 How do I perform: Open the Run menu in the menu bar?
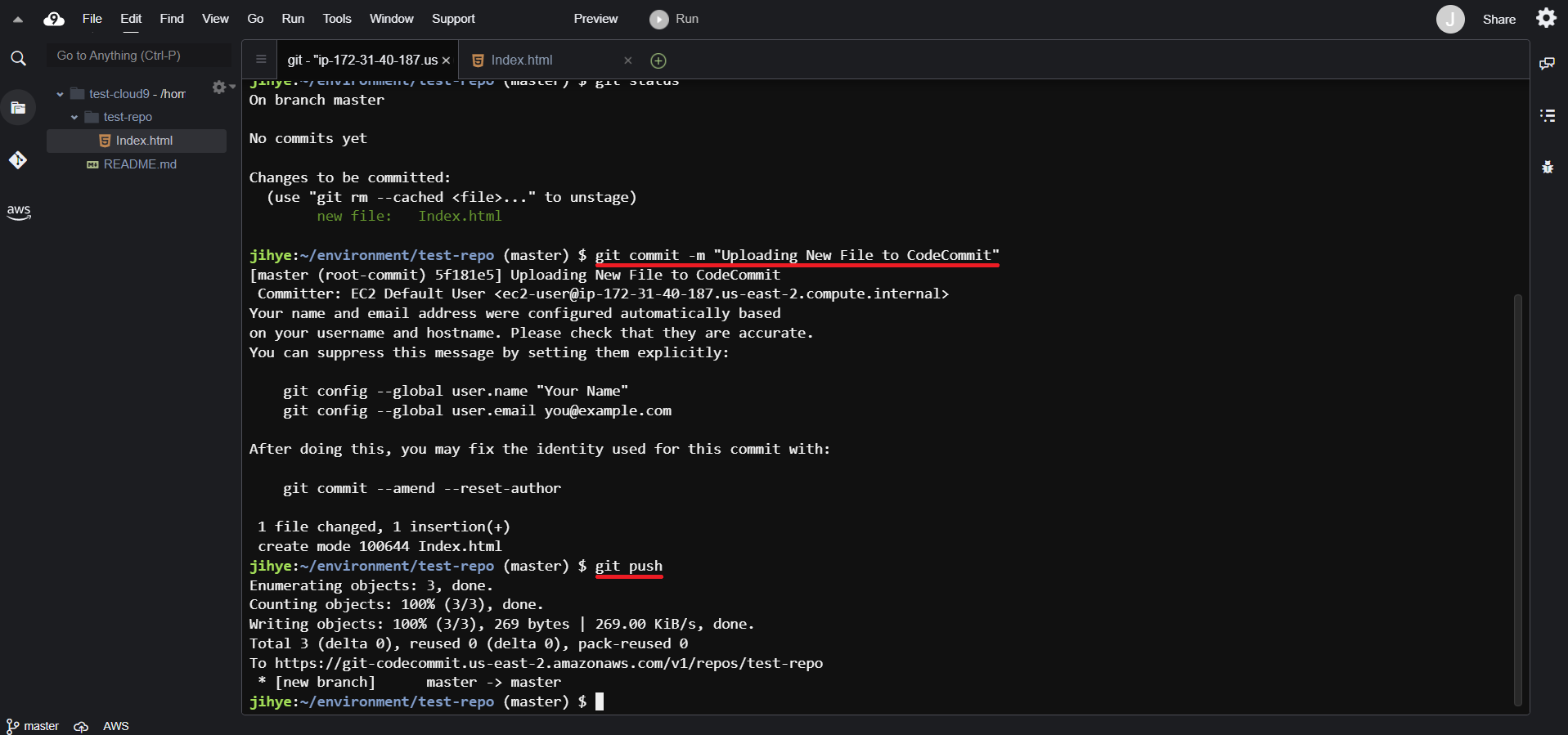pos(293,19)
